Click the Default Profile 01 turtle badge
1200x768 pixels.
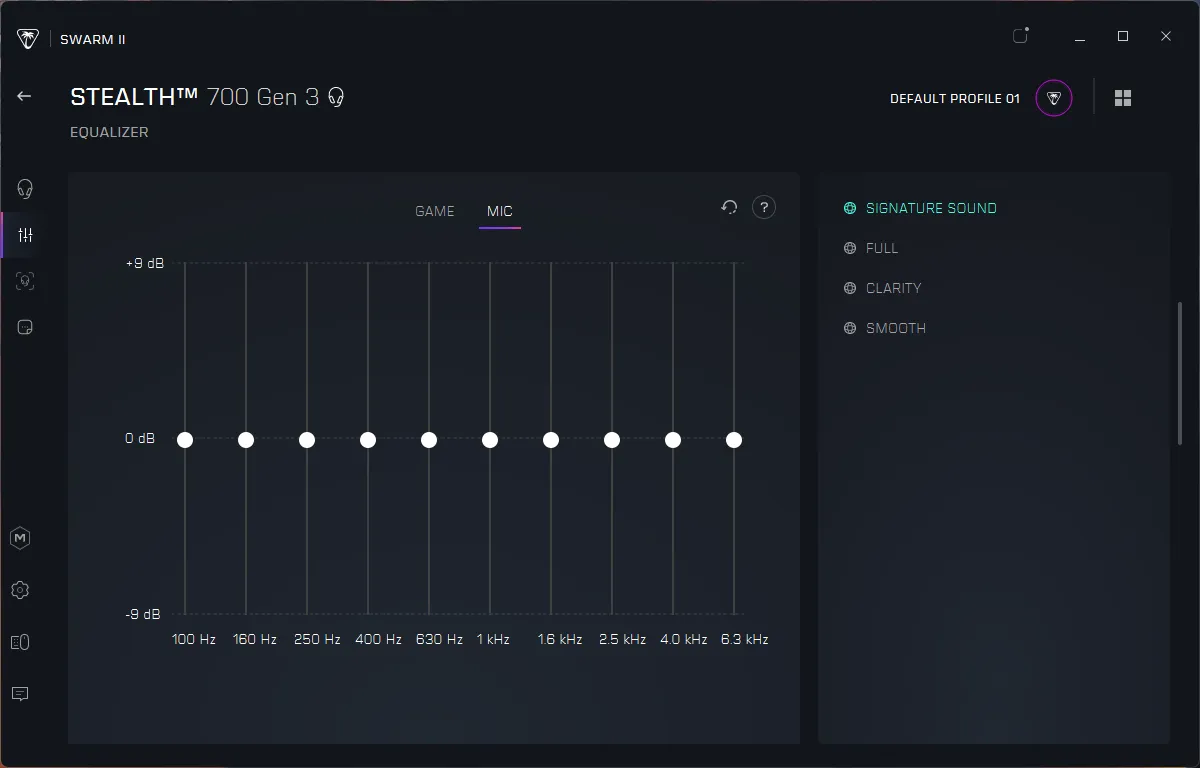[1054, 98]
